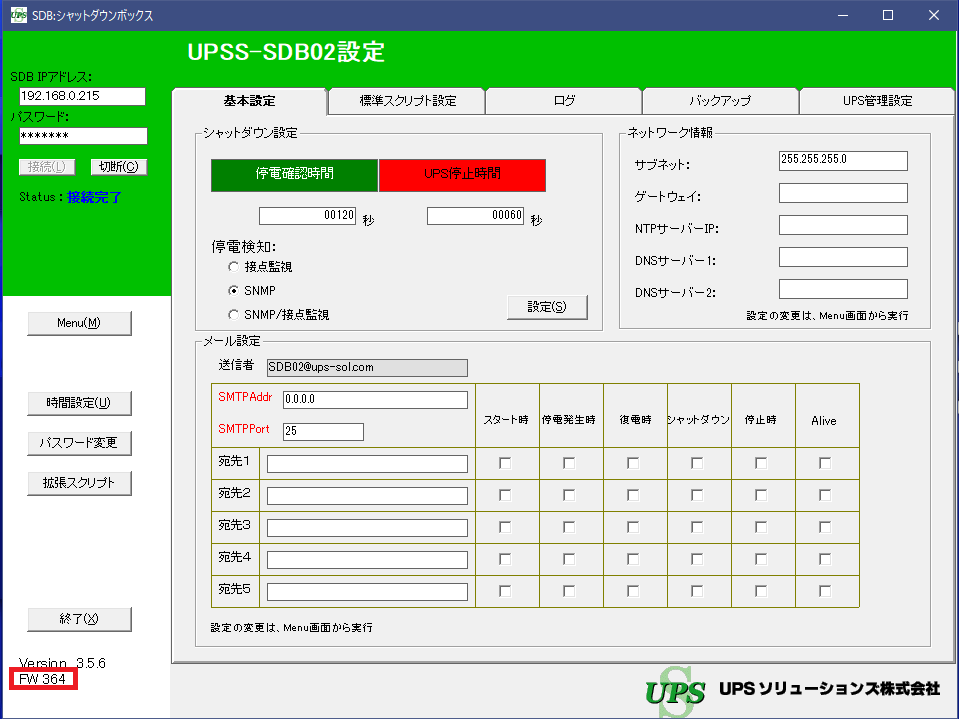Click the SDB IPアドレス input field
Image resolution: width=959 pixels, height=719 pixels.
click(83, 96)
